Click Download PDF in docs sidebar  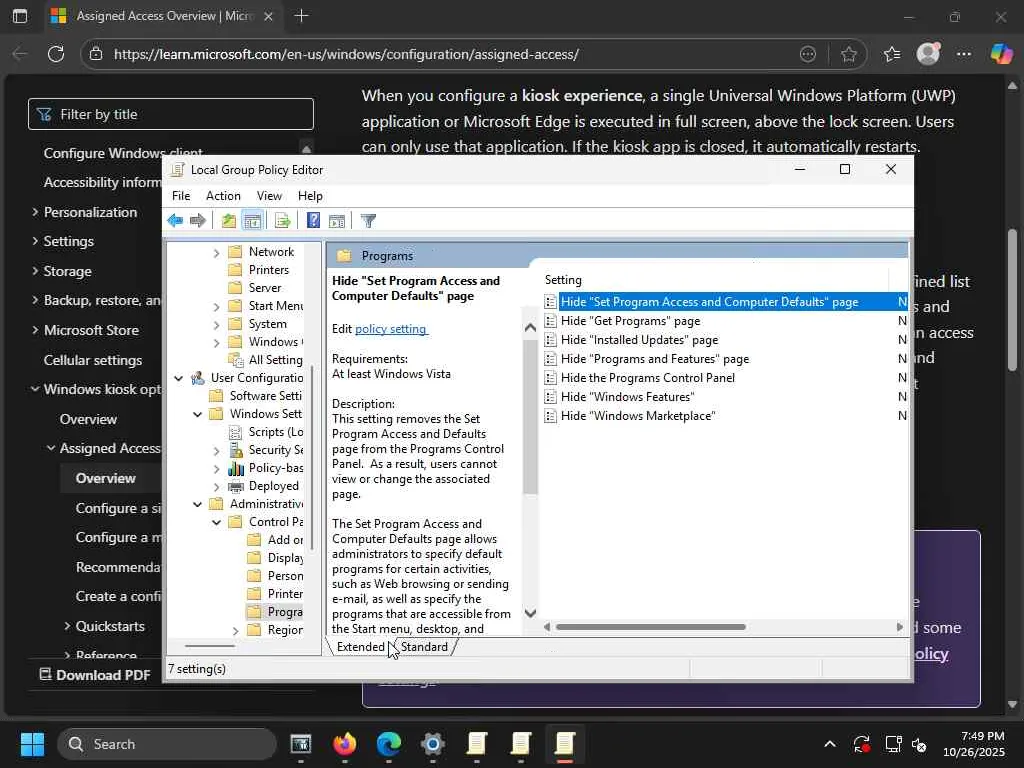tap(95, 675)
